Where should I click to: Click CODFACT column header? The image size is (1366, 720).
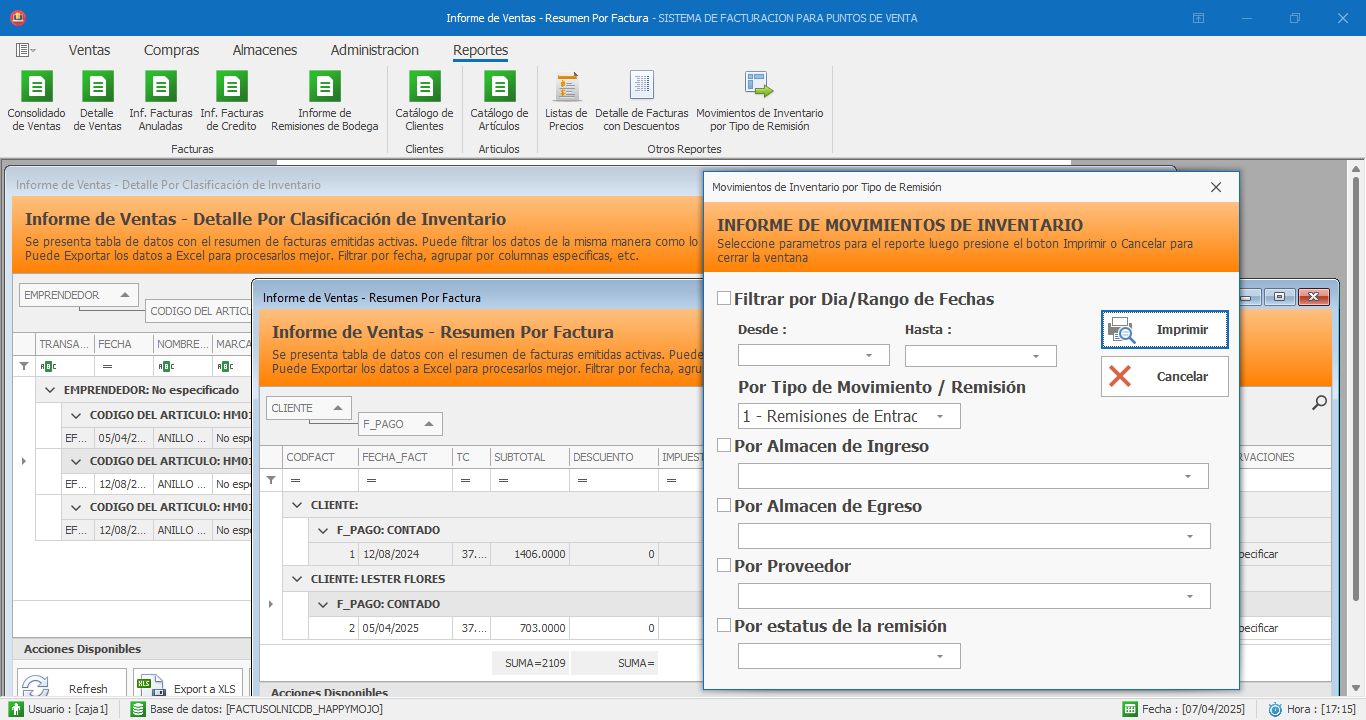pos(320,457)
